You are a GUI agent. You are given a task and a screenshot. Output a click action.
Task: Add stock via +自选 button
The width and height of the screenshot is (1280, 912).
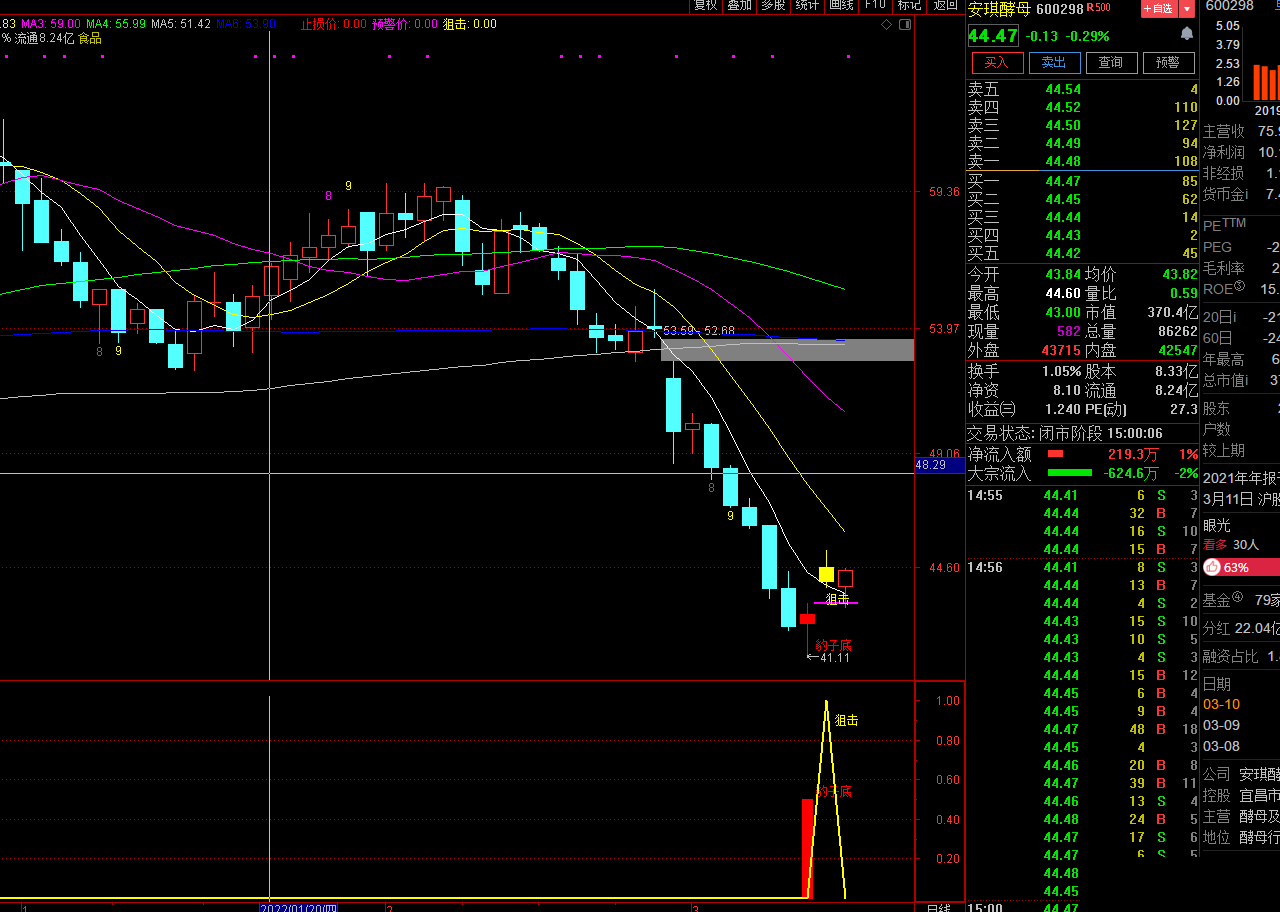coord(1159,8)
